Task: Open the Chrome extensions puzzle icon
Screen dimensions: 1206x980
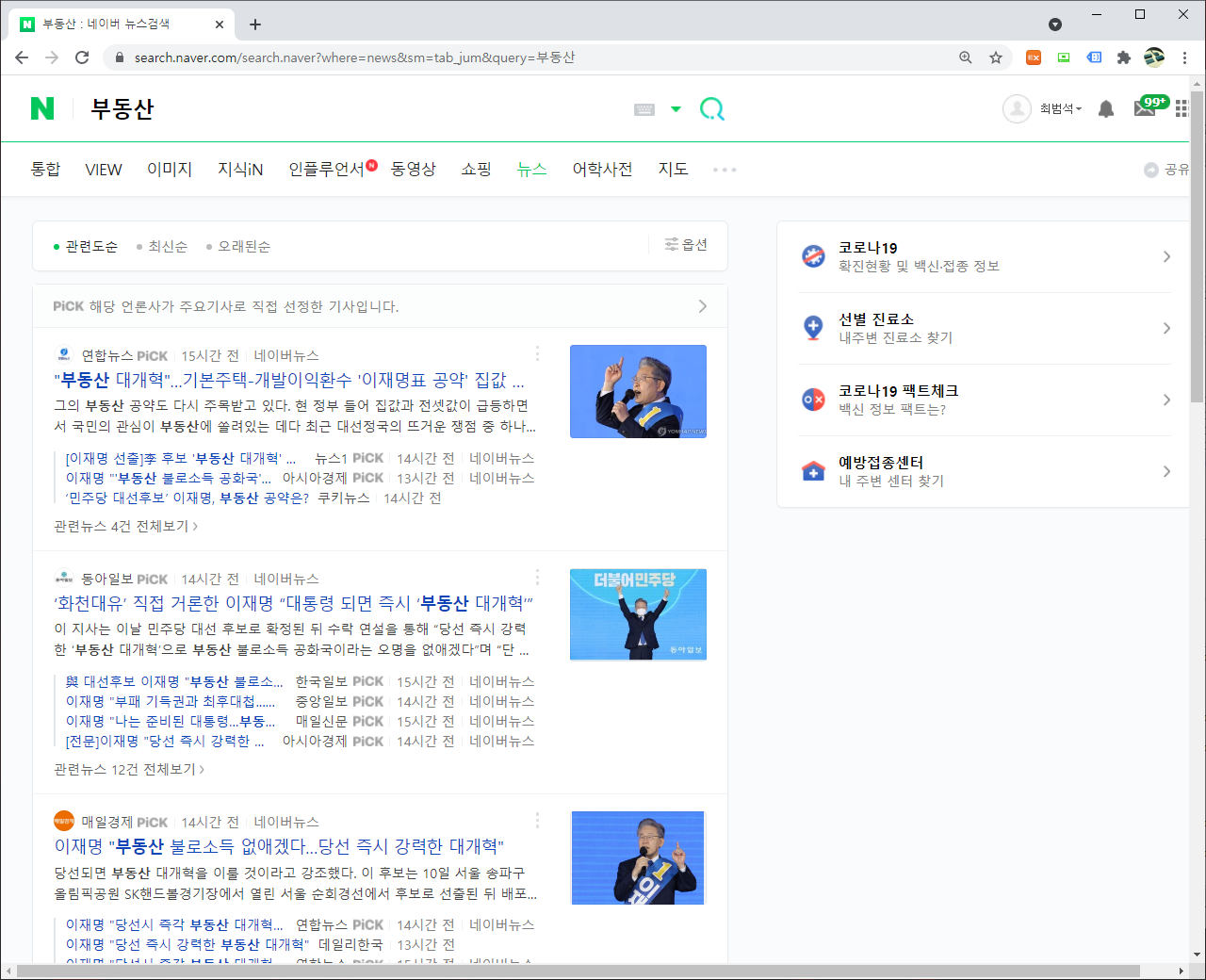Action: pyautogui.click(x=1123, y=57)
